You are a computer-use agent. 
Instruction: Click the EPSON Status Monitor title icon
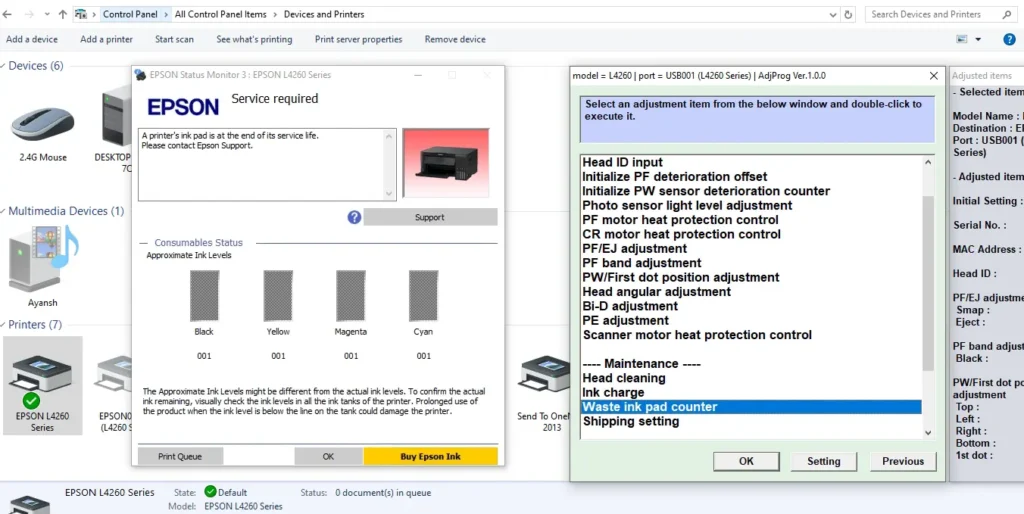point(140,75)
